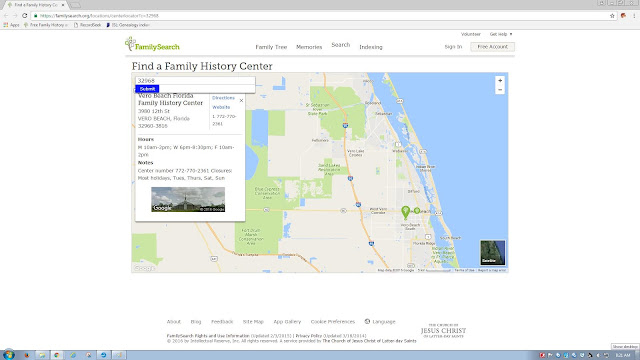Open the center's Website link
The height and width of the screenshot is (360, 640).
[221, 107]
